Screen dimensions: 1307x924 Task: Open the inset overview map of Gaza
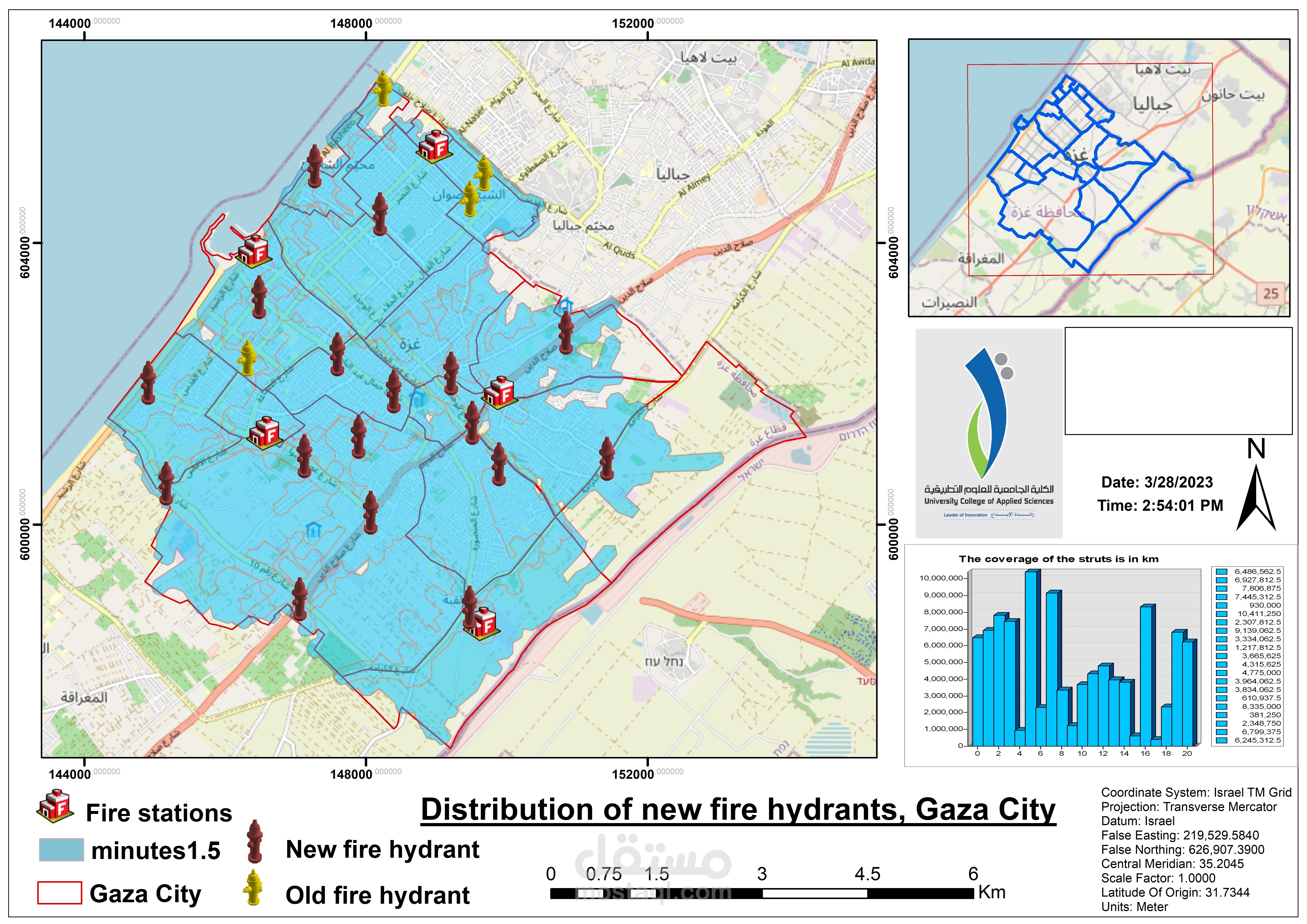[x=1099, y=178]
